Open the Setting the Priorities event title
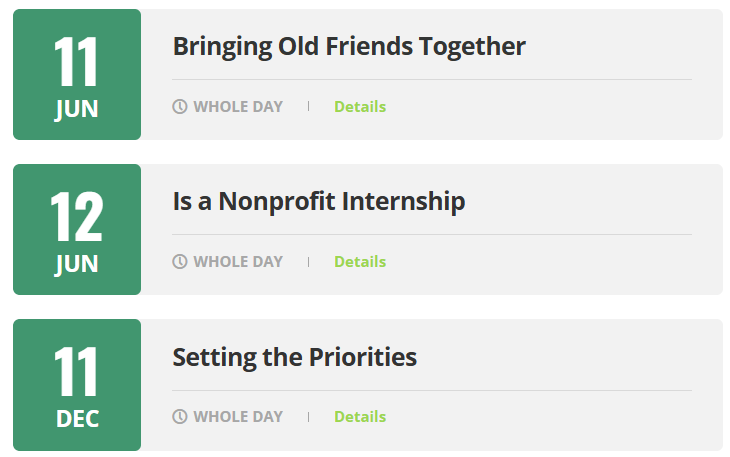Screen dimensions: 730x457 [294, 356]
